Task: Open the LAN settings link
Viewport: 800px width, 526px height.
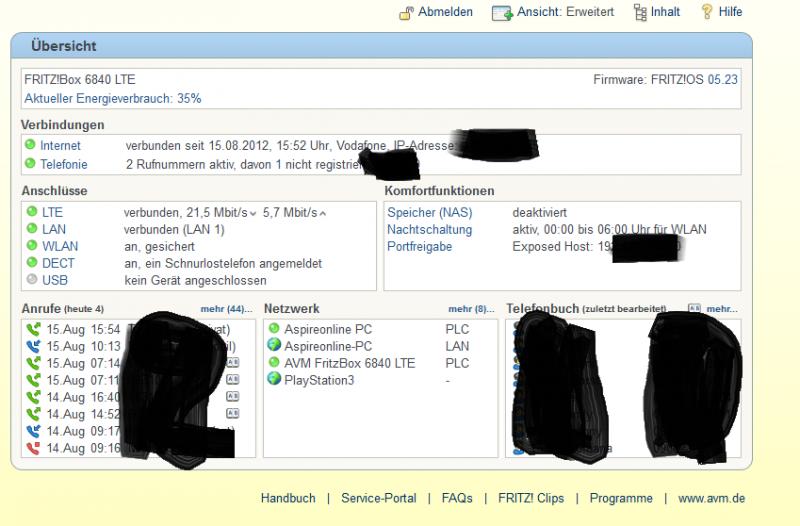Action: (x=54, y=229)
